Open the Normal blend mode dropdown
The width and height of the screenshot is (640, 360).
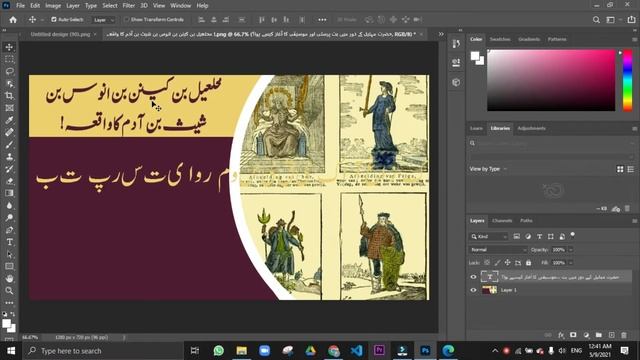click(x=498, y=249)
